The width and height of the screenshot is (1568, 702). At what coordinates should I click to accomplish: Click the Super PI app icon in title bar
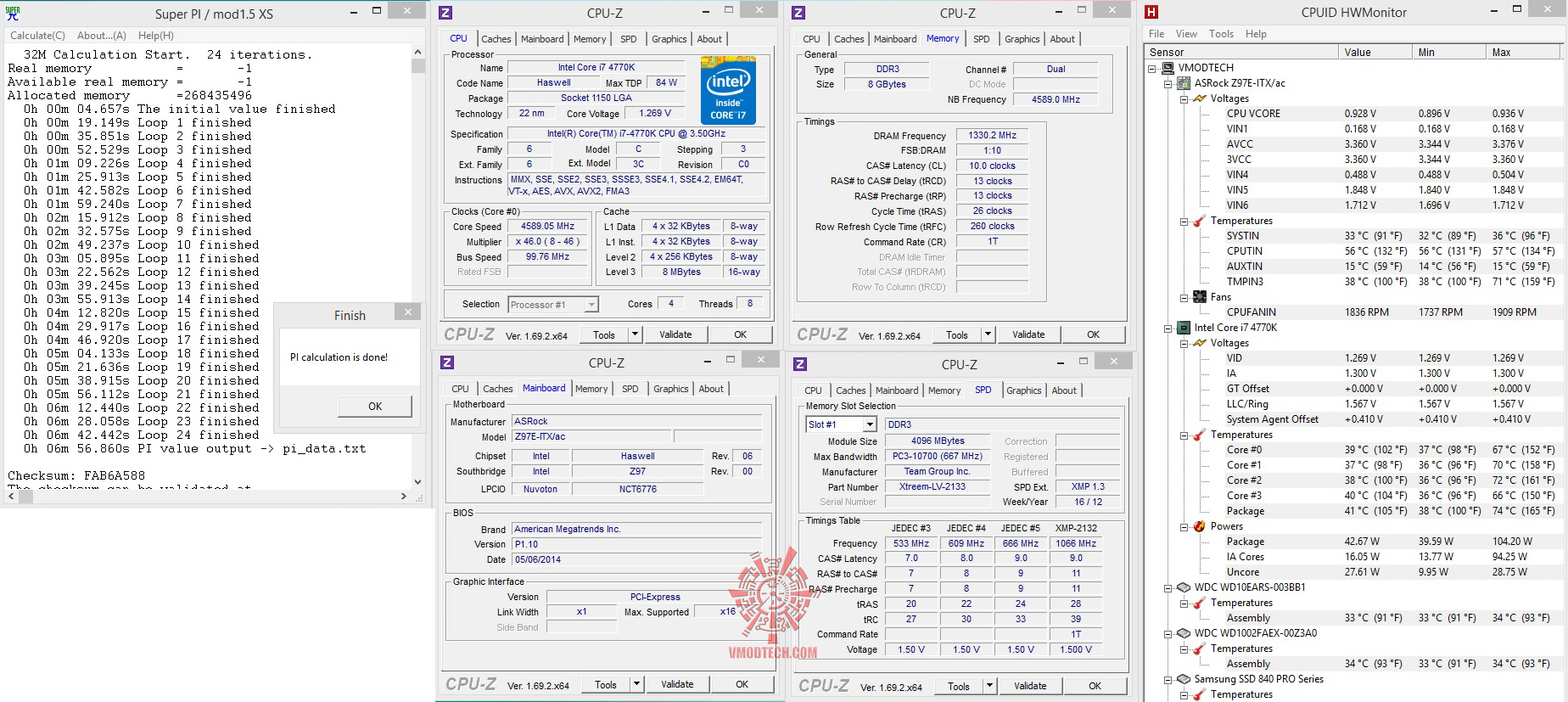coord(13,13)
